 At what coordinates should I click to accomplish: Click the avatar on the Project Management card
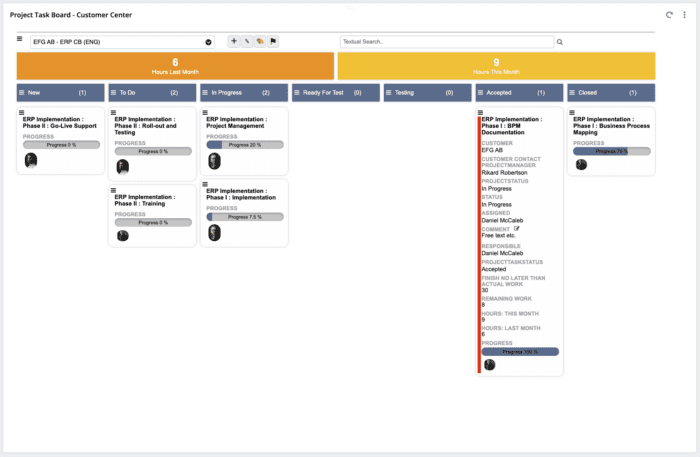coord(214,161)
